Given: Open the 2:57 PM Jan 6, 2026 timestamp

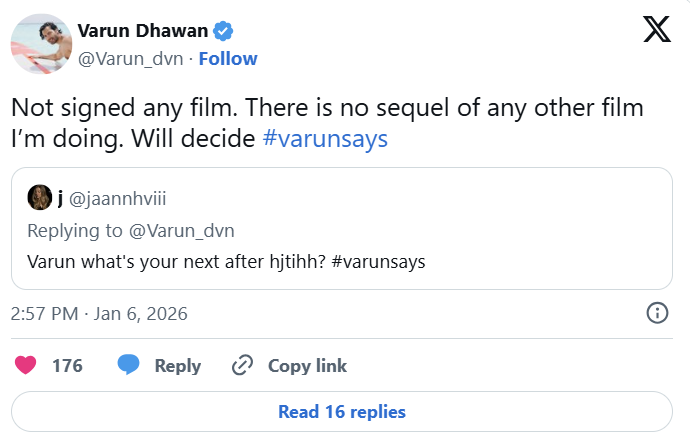Looking at the screenshot, I should pyautogui.click(x=99, y=314).
